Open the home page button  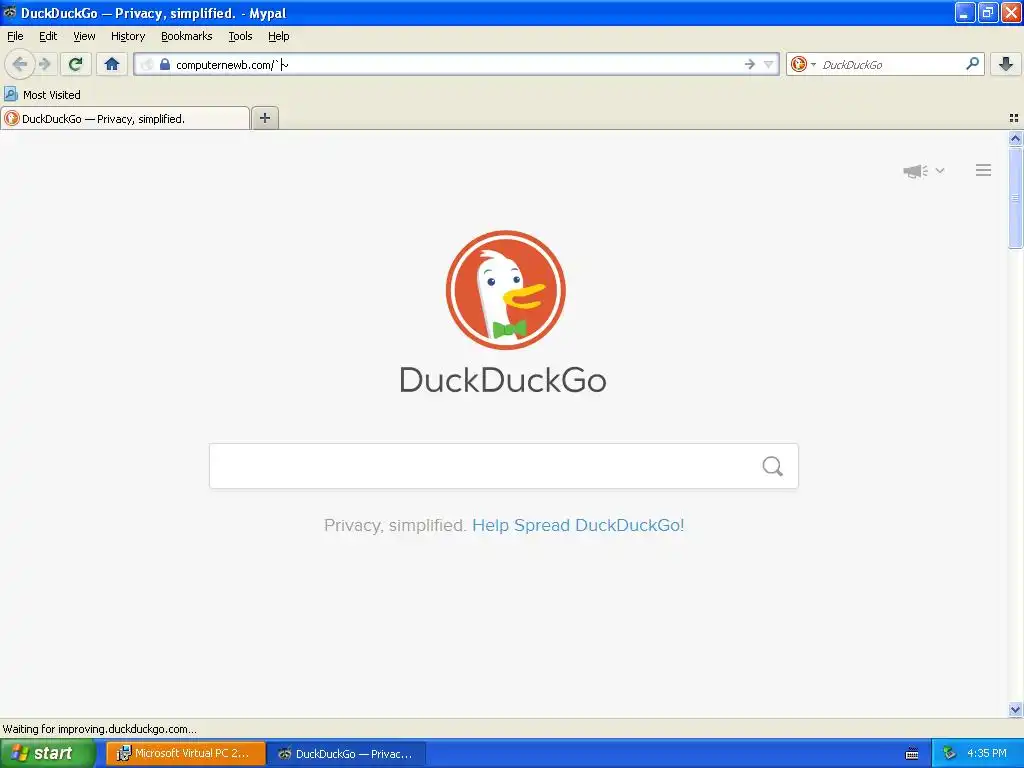pyautogui.click(x=112, y=64)
